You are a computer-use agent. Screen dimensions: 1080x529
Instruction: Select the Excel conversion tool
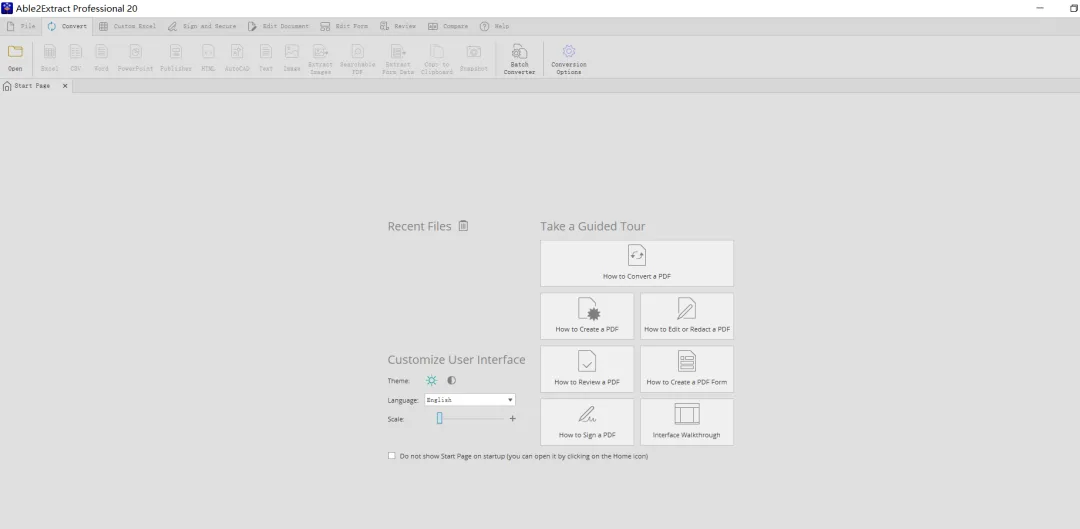pos(50,58)
